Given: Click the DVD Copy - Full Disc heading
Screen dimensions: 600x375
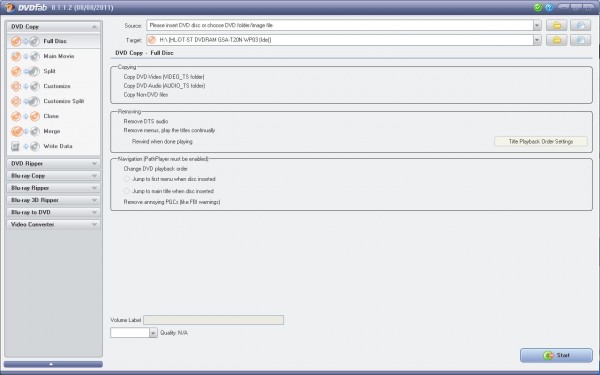Looking at the screenshot, I should tap(144, 53).
